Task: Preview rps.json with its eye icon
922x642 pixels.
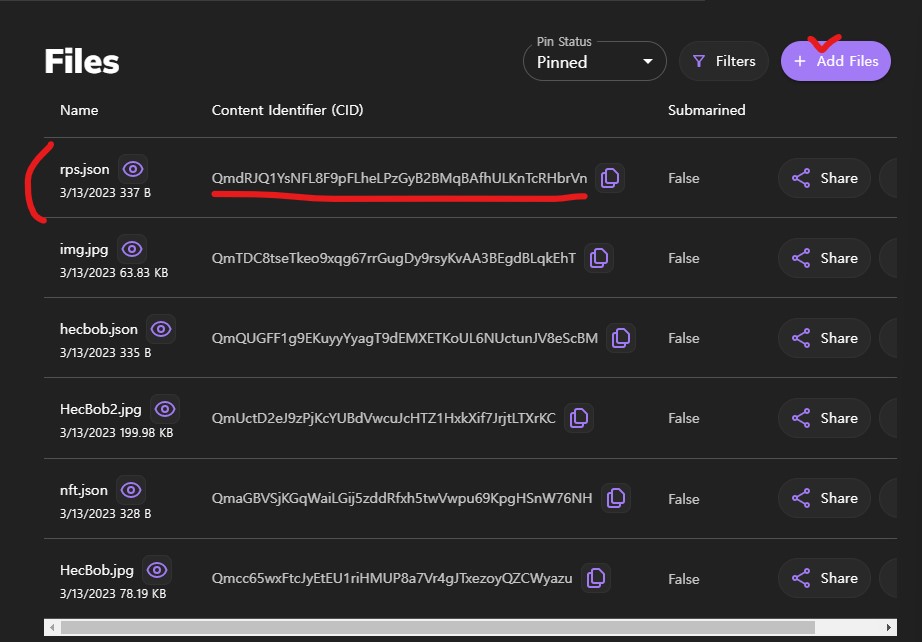Action: [x=133, y=169]
